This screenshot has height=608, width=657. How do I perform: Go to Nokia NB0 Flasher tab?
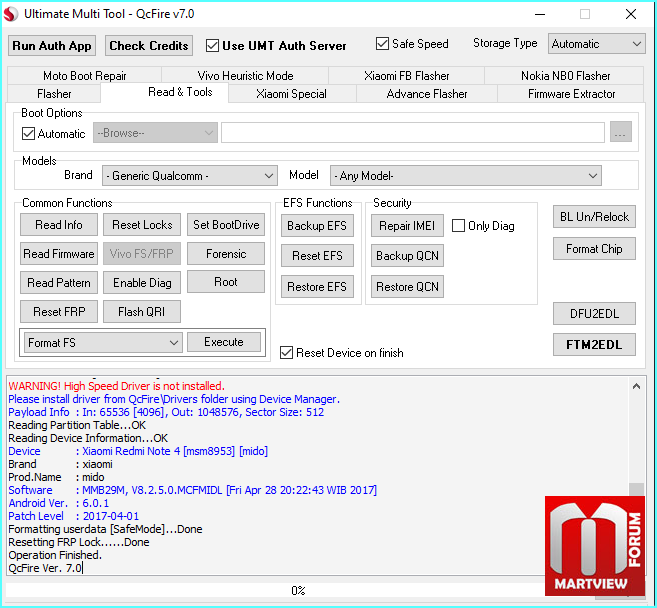565,75
